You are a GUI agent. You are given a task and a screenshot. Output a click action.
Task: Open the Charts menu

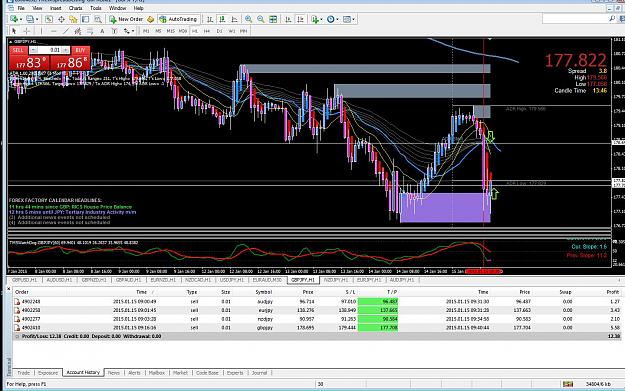click(x=75, y=8)
